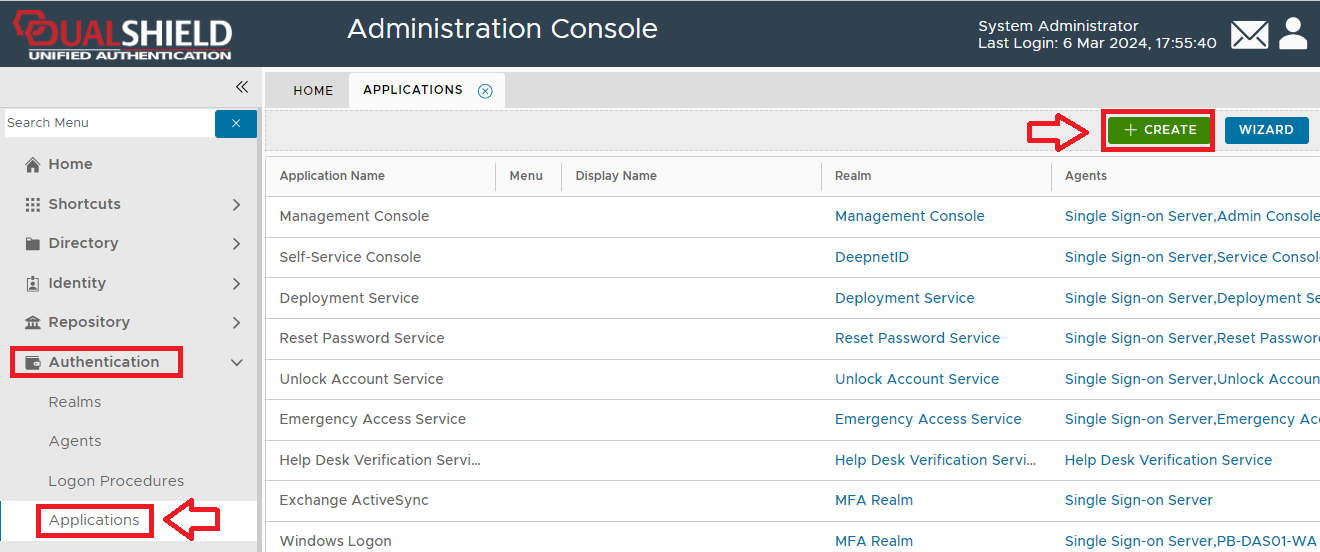Focus the Search Menu input field
Image resolution: width=1320 pixels, height=552 pixels.
click(x=108, y=123)
